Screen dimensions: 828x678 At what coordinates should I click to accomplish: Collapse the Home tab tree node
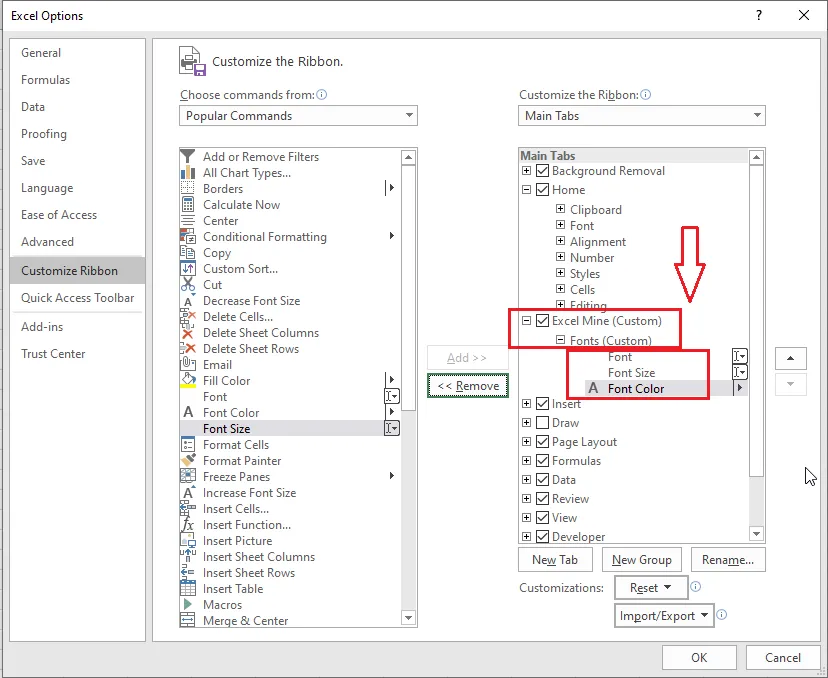526,190
